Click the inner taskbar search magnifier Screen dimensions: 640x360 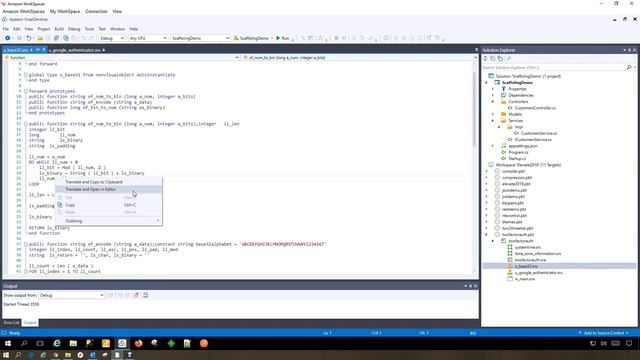coord(24,343)
